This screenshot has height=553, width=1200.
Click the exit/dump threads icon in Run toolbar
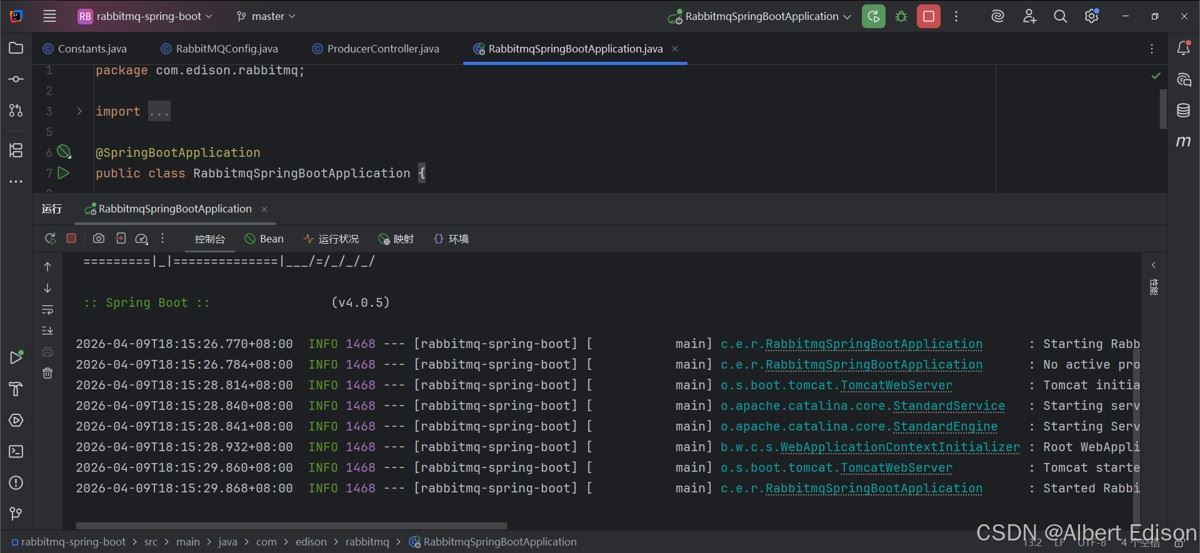coord(120,239)
